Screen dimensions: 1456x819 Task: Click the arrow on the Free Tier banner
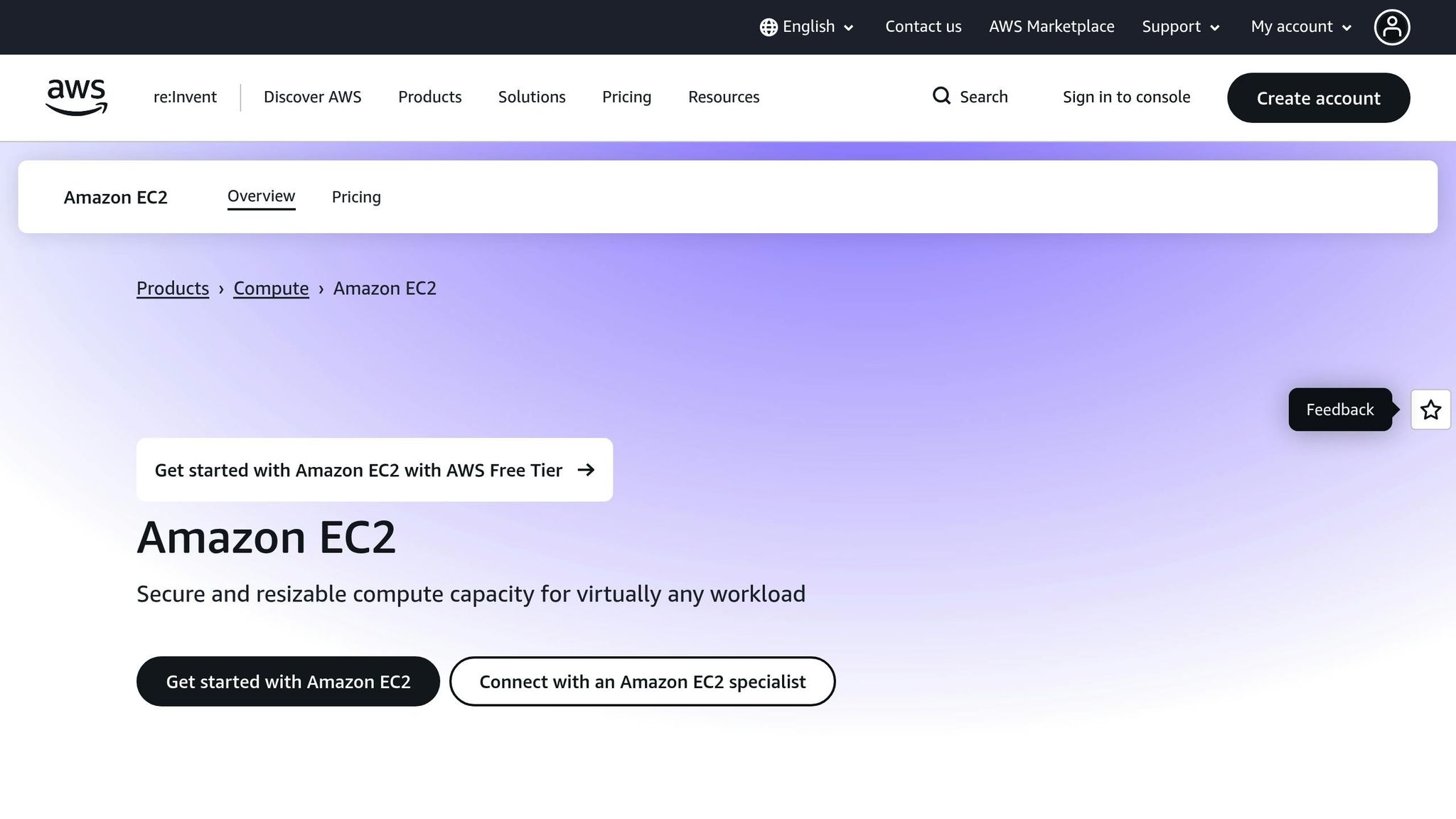point(587,470)
